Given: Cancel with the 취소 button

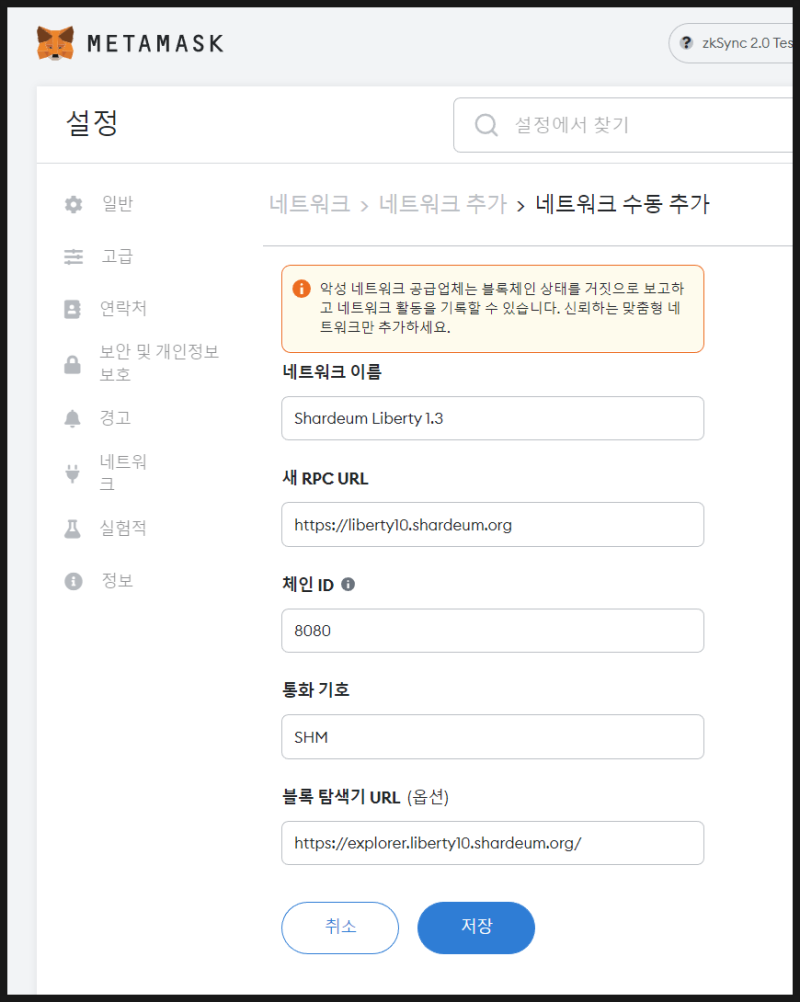Looking at the screenshot, I should [340, 928].
